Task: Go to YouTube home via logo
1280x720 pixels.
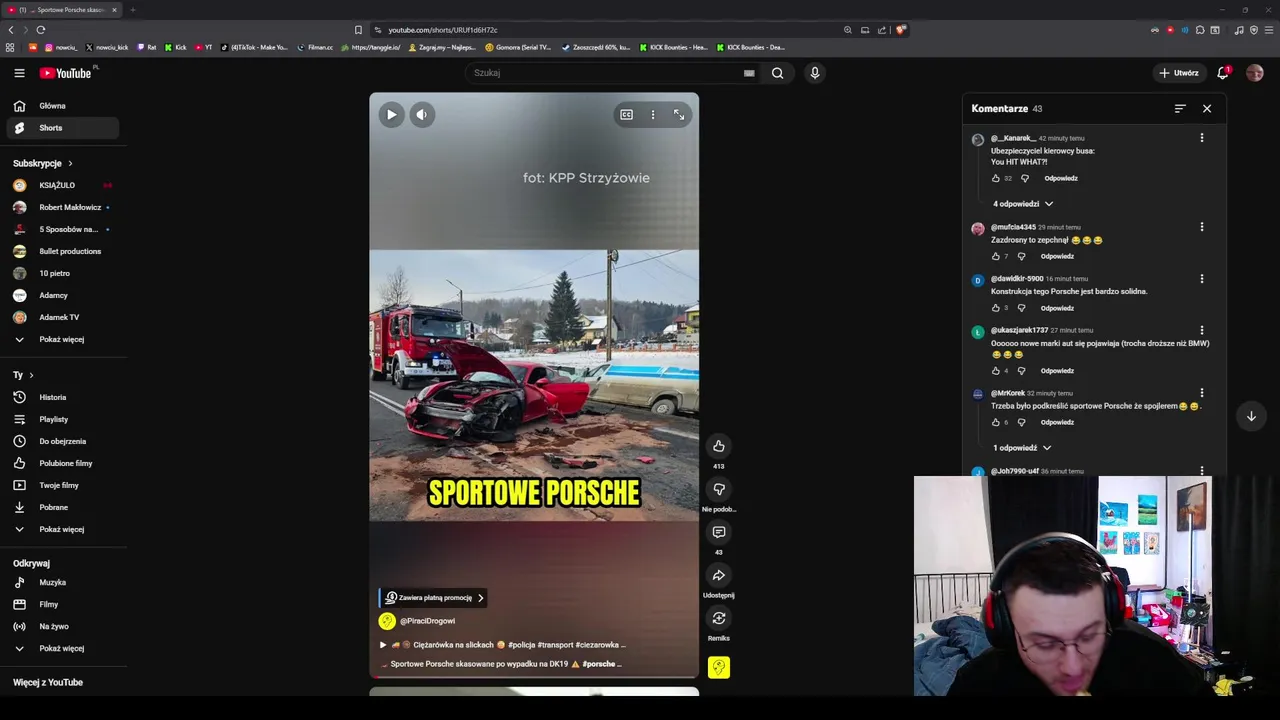Action: pyautogui.click(x=66, y=73)
